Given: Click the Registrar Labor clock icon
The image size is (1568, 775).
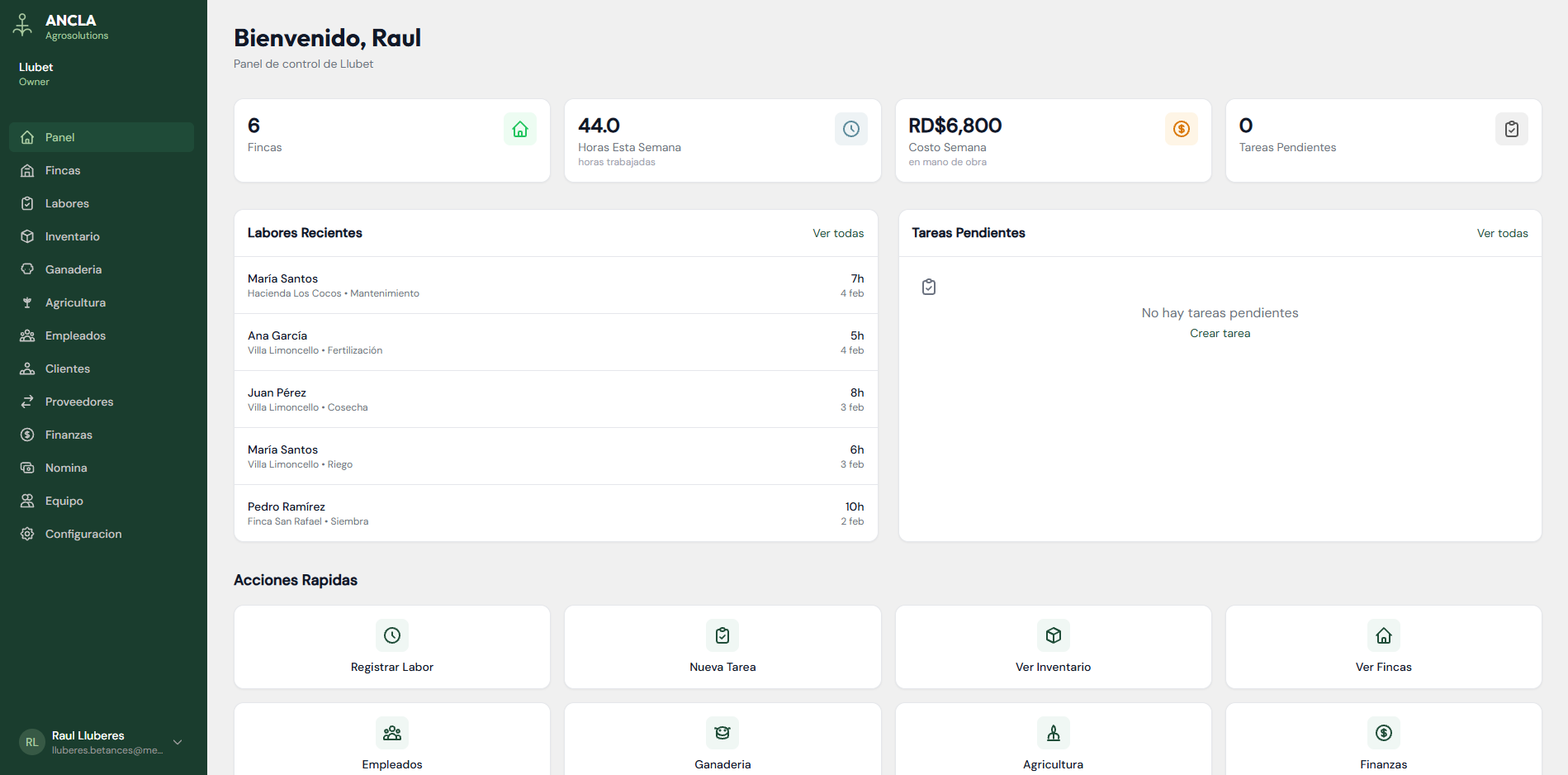Looking at the screenshot, I should point(392,635).
